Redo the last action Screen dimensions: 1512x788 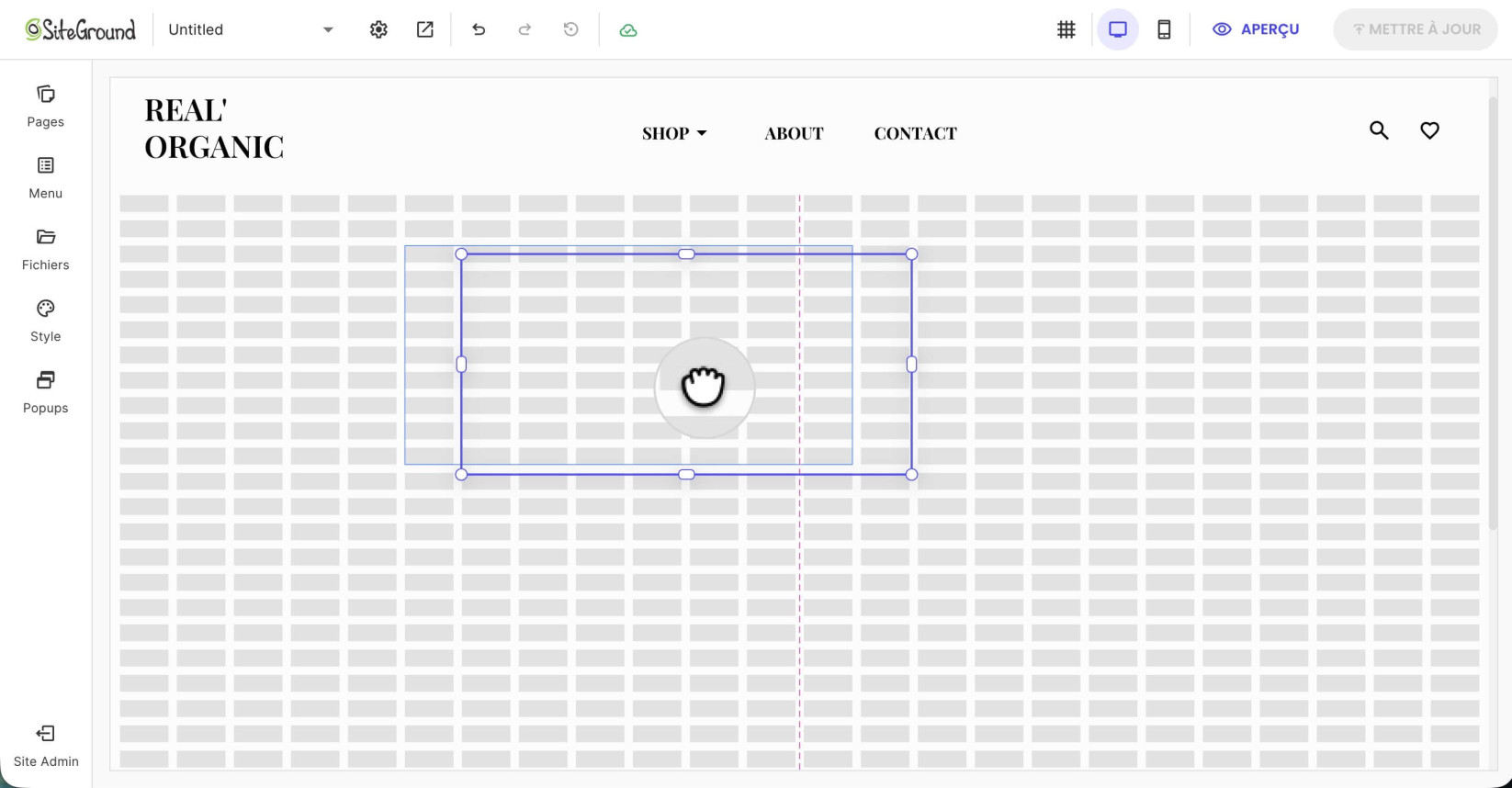(525, 29)
